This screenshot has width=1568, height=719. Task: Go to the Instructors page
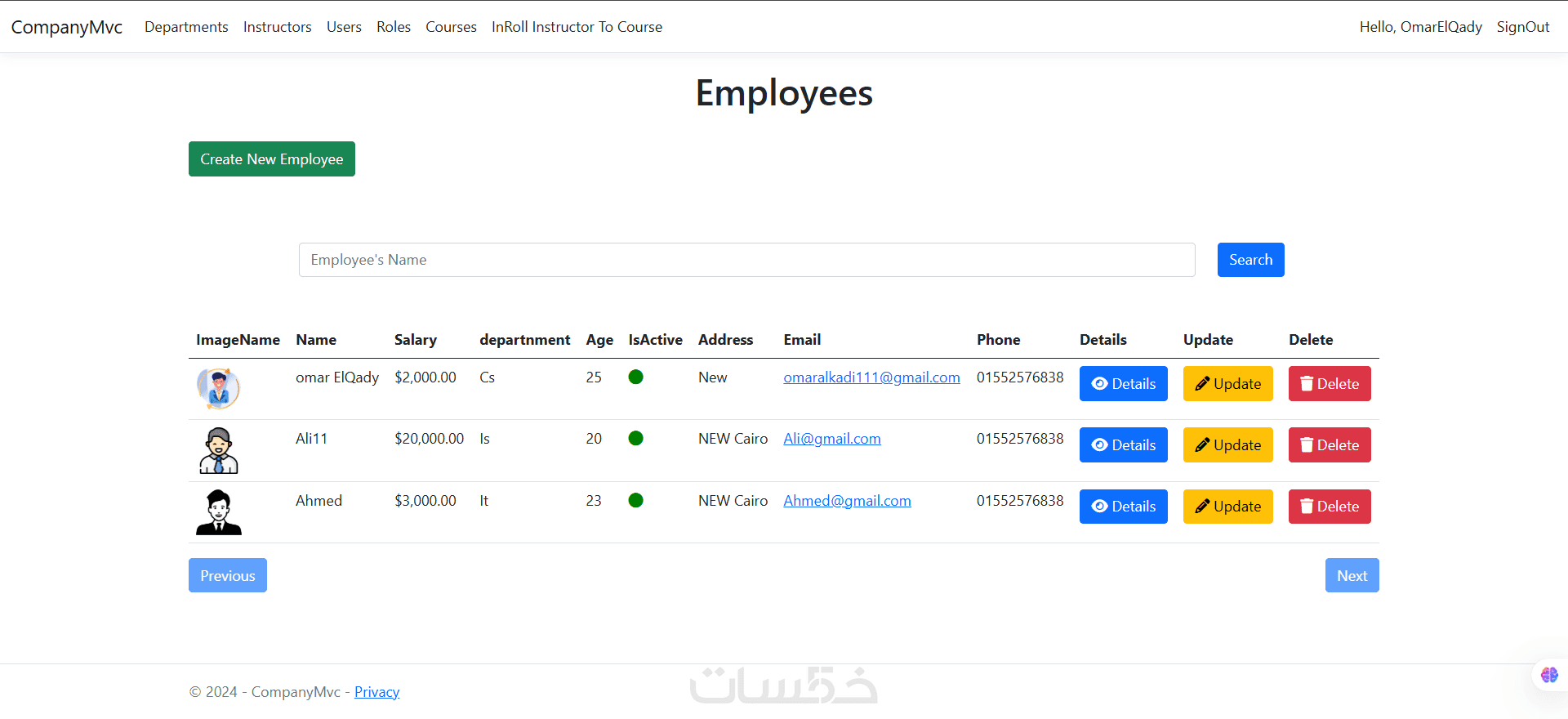coord(277,27)
